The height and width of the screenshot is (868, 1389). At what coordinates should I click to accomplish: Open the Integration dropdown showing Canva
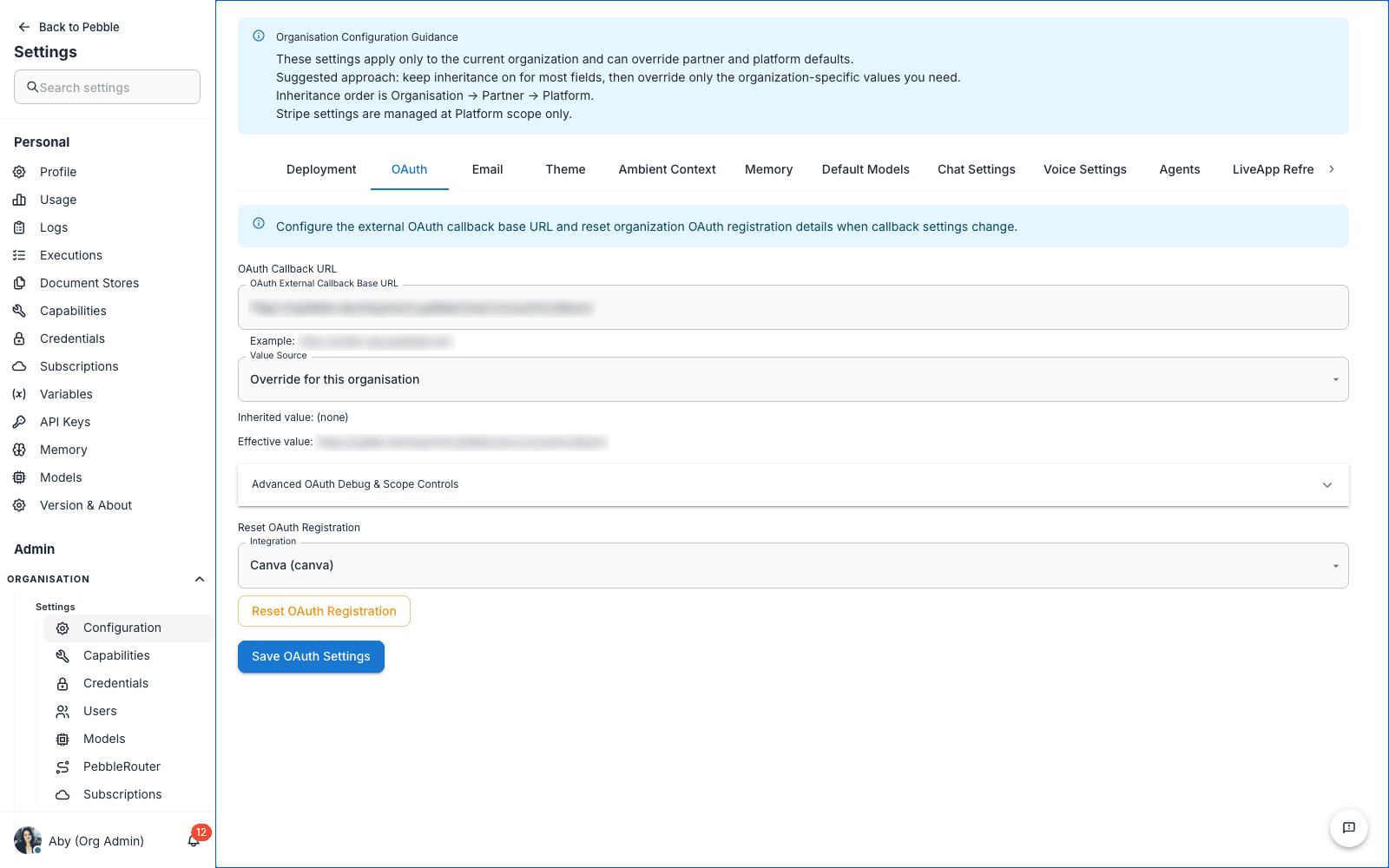pos(793,565)
